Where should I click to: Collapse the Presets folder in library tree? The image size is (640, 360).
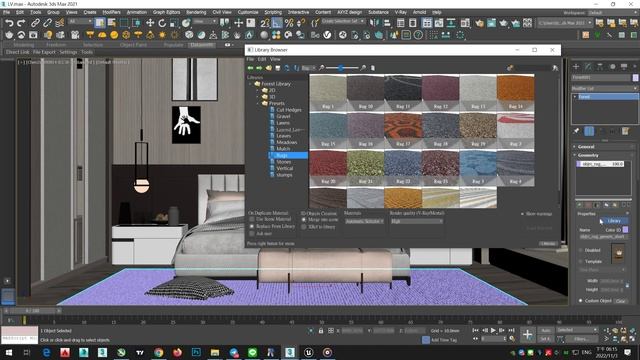click(x=258, y=103)
